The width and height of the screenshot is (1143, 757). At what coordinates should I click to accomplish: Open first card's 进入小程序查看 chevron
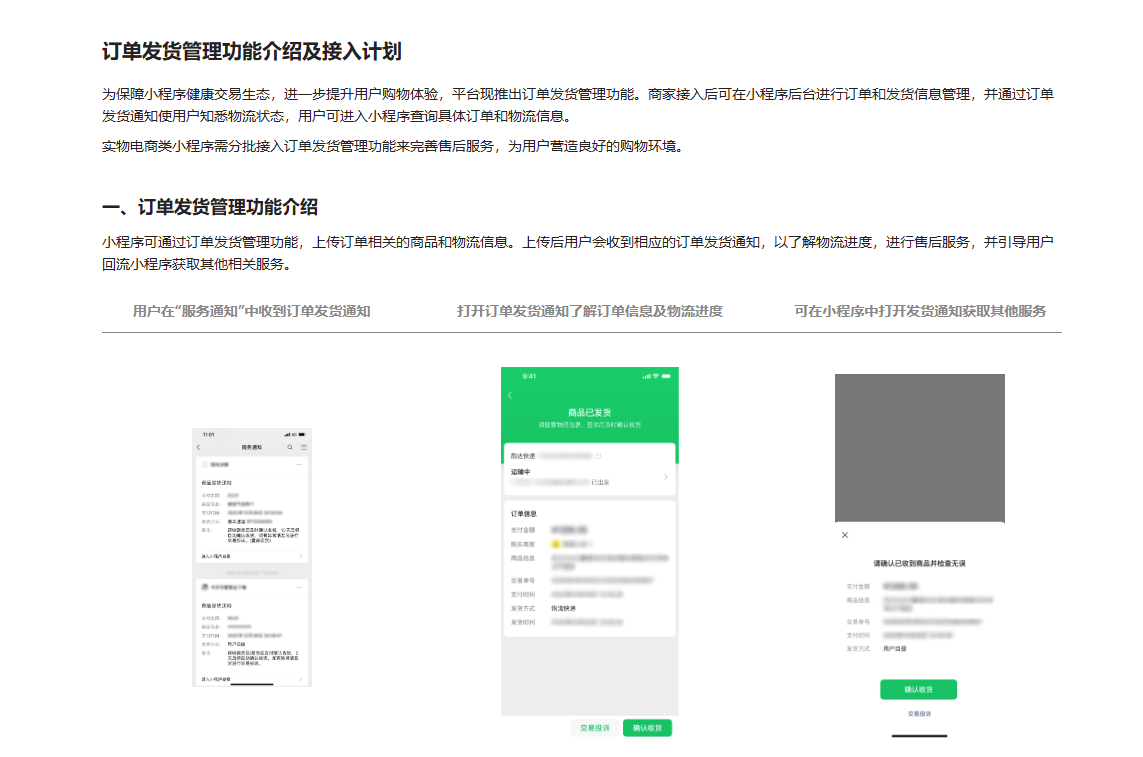(301, 556)
